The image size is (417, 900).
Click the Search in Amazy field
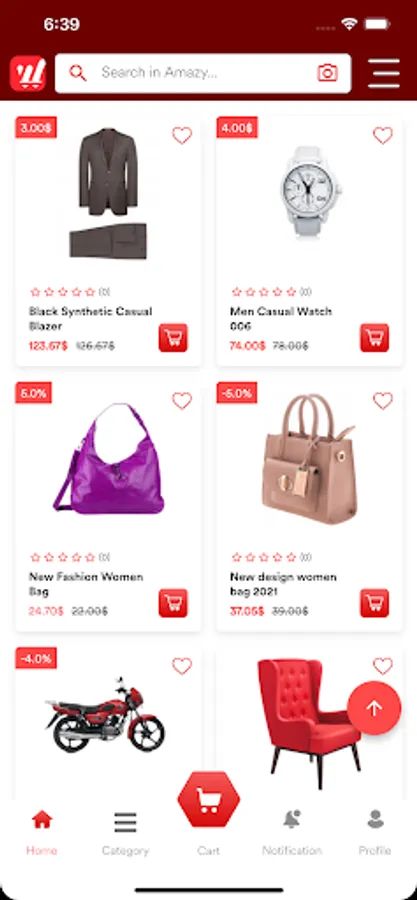coord(203,73)
